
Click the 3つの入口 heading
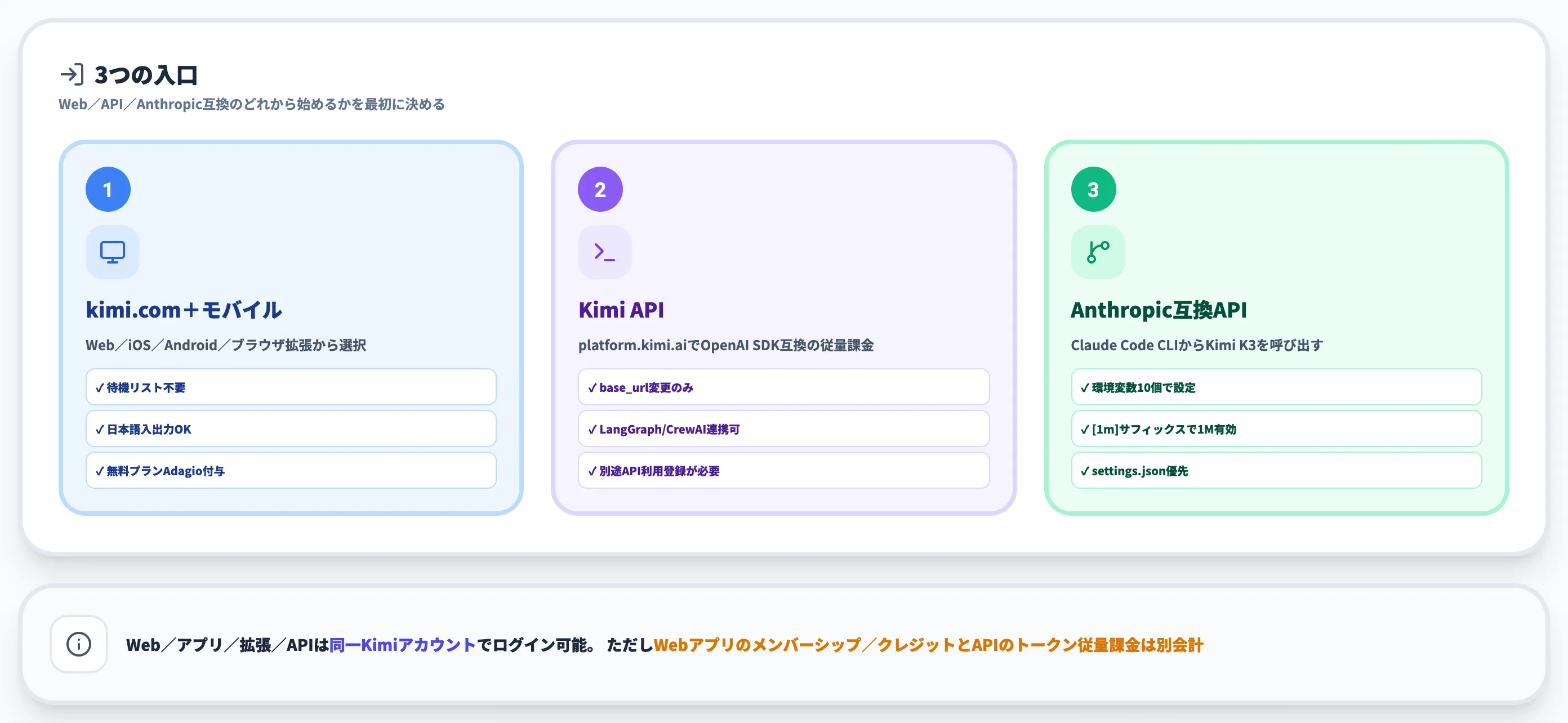(x=146, y=75)
